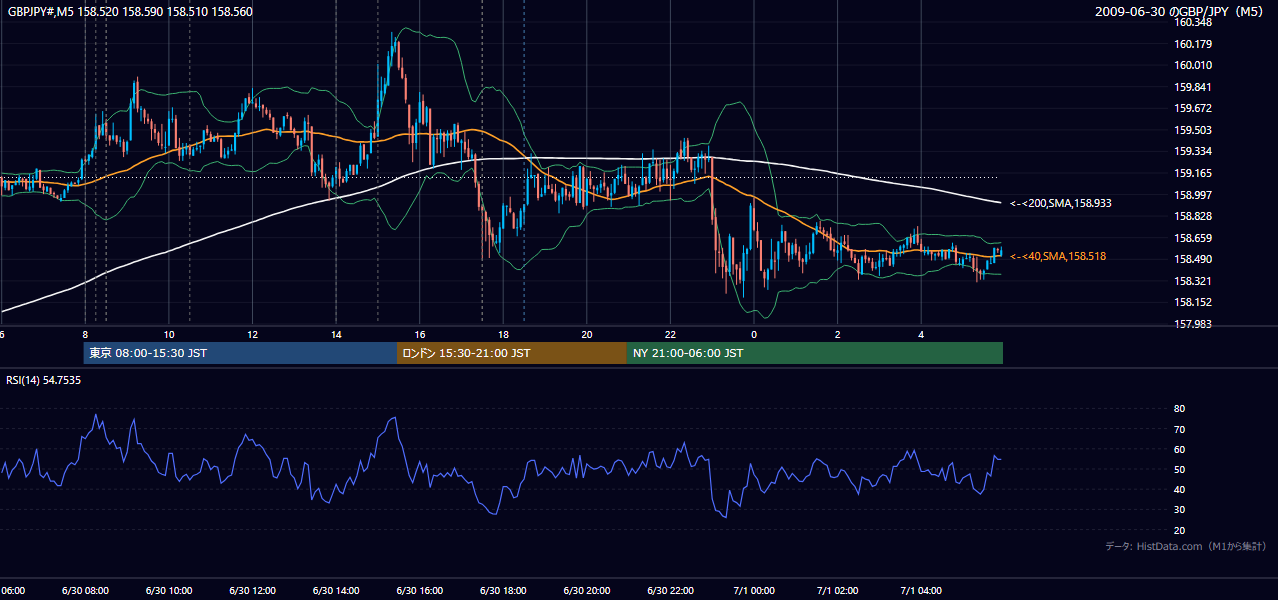The height and width of the screenshot is (600, 1278).
Task: Click hour tick 0 under the price chart
Action: tap(754, 334)
